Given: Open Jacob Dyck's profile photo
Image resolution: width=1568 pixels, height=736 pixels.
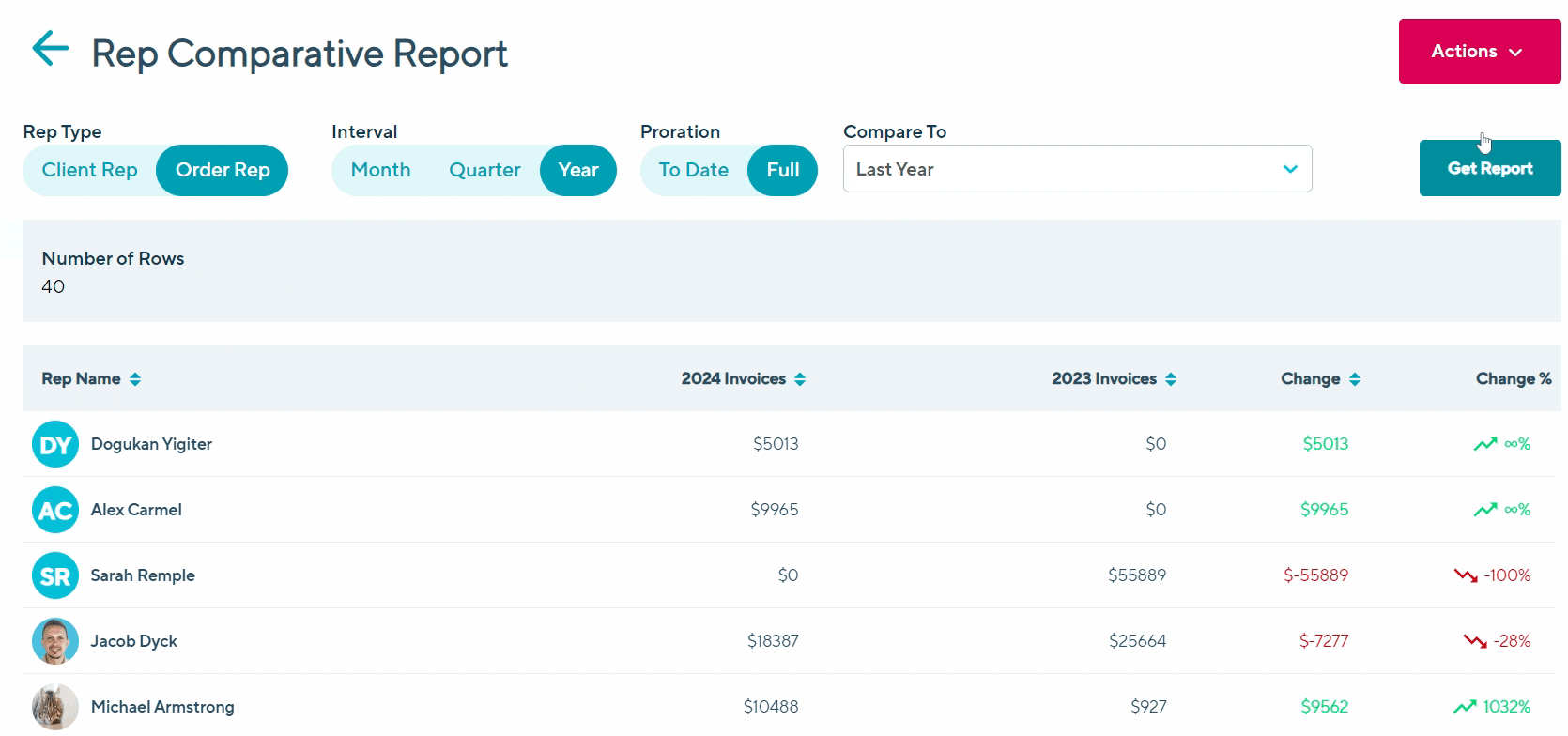Looking at the screenshot, I should (55, 641).
